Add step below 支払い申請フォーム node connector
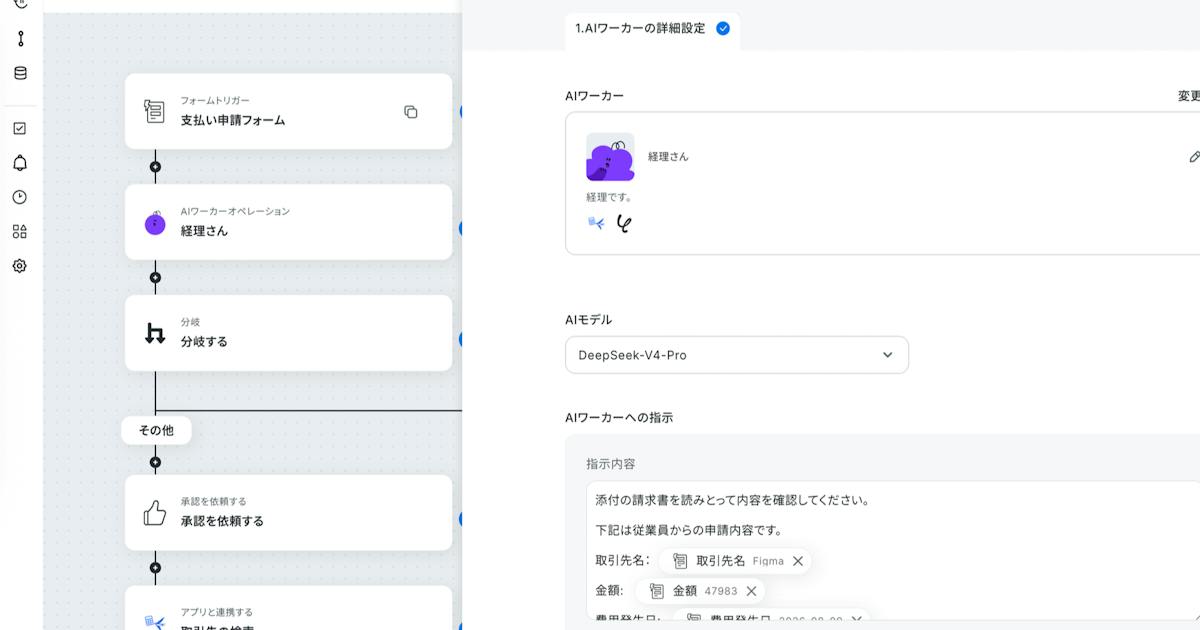1200x630 pixels. [155, 167]
